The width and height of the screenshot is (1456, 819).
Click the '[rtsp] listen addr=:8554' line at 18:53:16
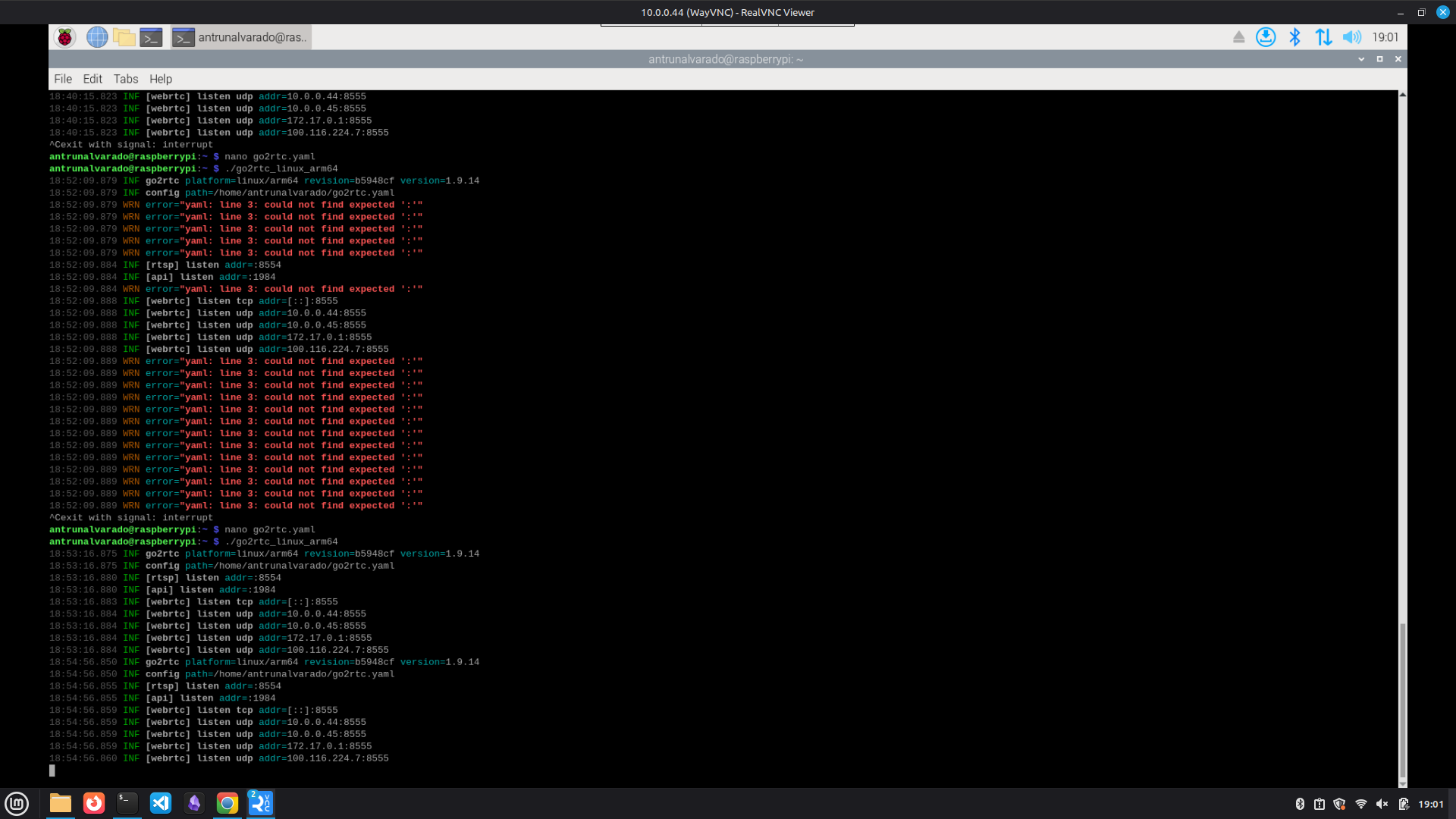point(165,578)
